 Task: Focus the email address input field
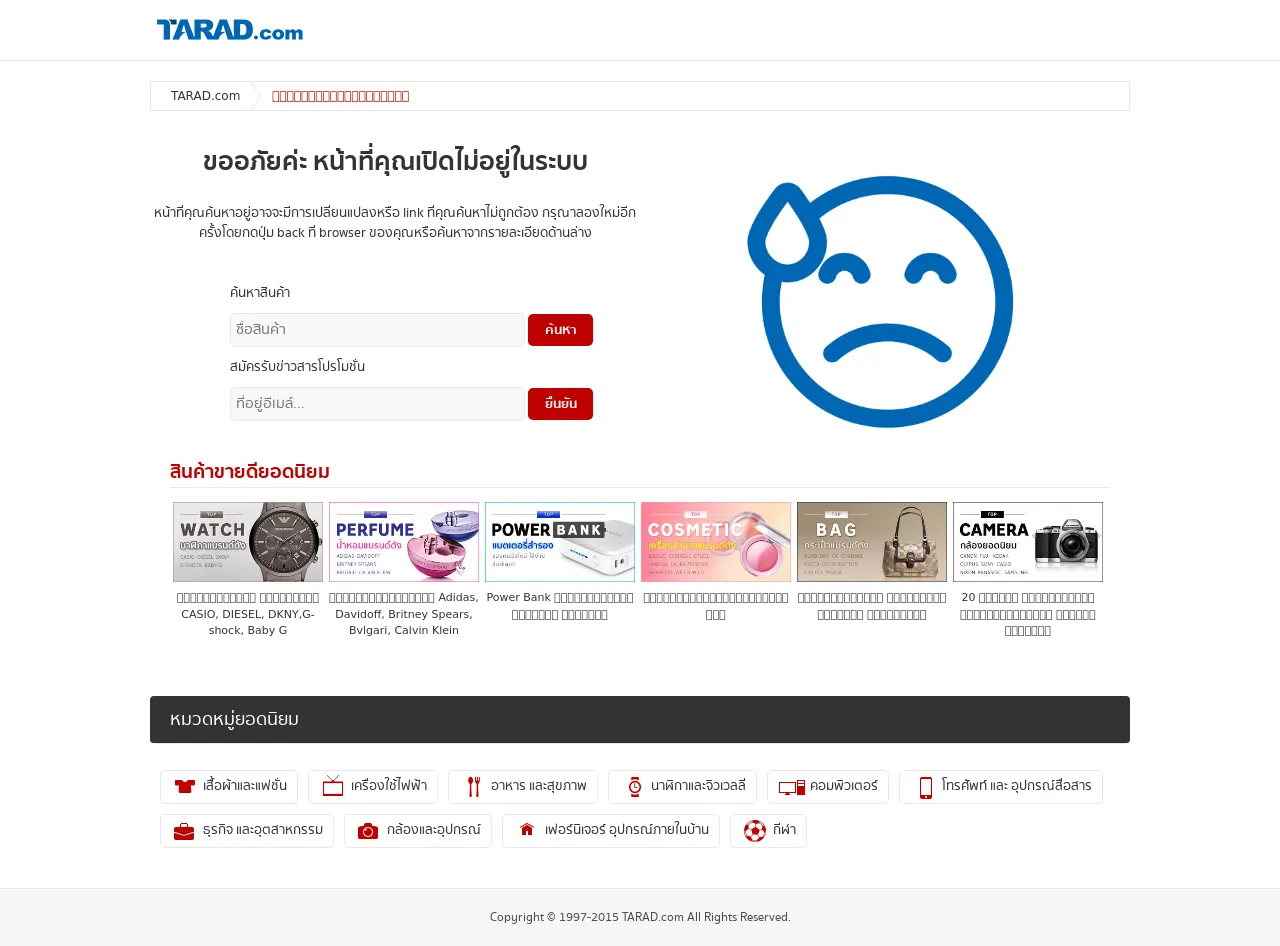pyautogui.click(x=377, y=404)
